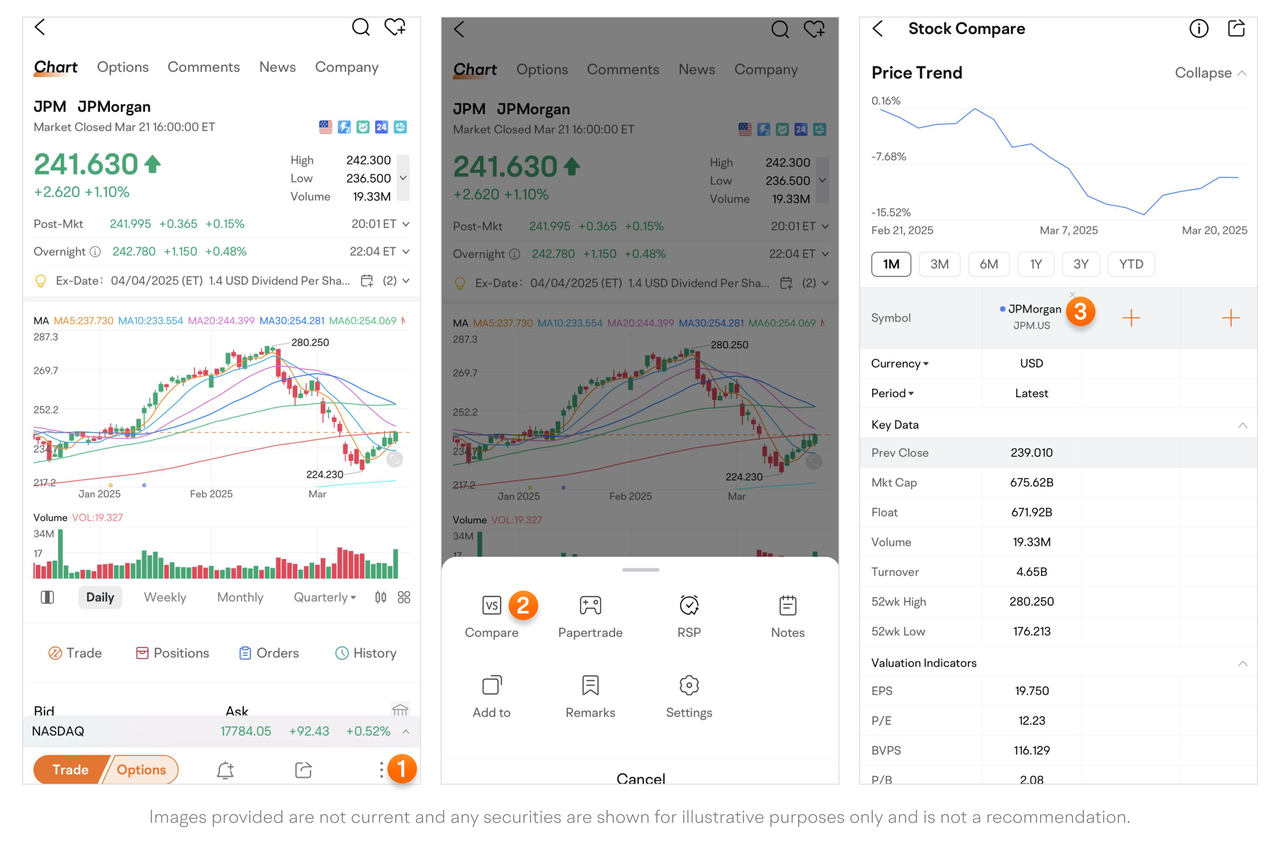Open Positions shortcut below the chart
The height and width of the screenshot is (845, 1280).
click(172, 653)
